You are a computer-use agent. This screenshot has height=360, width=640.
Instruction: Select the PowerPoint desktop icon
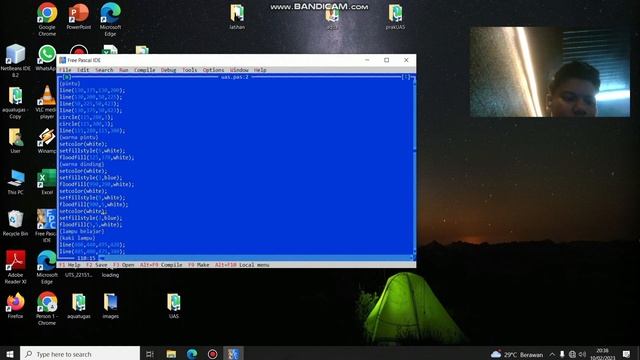point(78,16)
